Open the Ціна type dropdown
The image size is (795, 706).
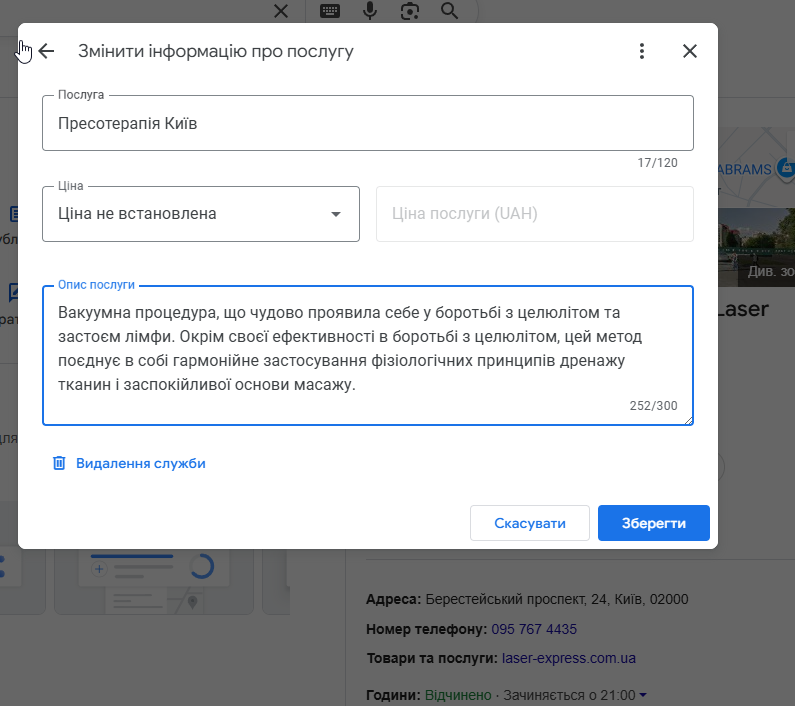(201, 214)
